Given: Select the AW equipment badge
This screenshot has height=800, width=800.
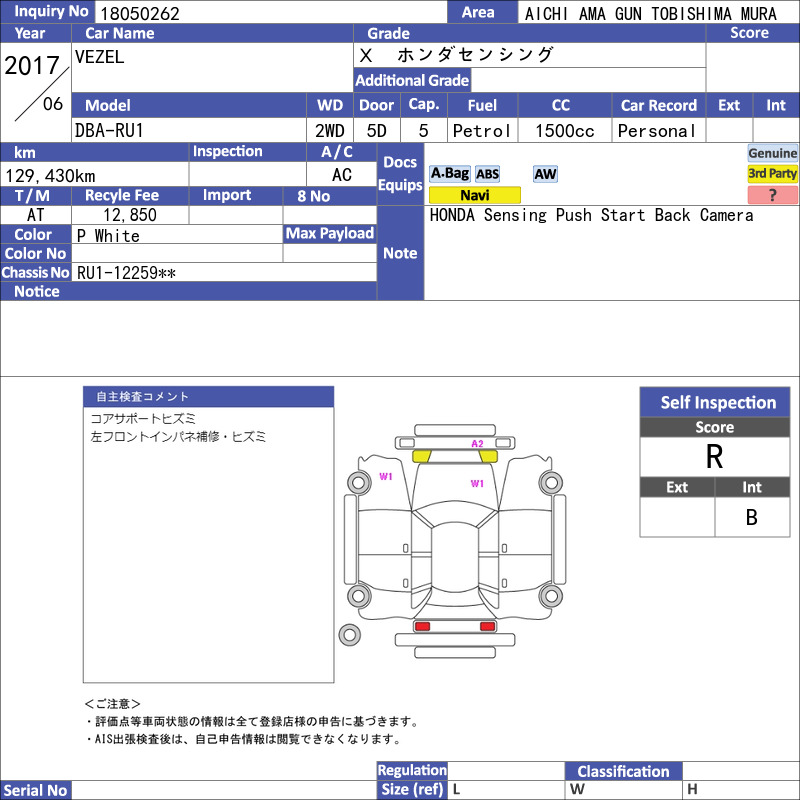Looking at the screenshot, I should point(545,174).
